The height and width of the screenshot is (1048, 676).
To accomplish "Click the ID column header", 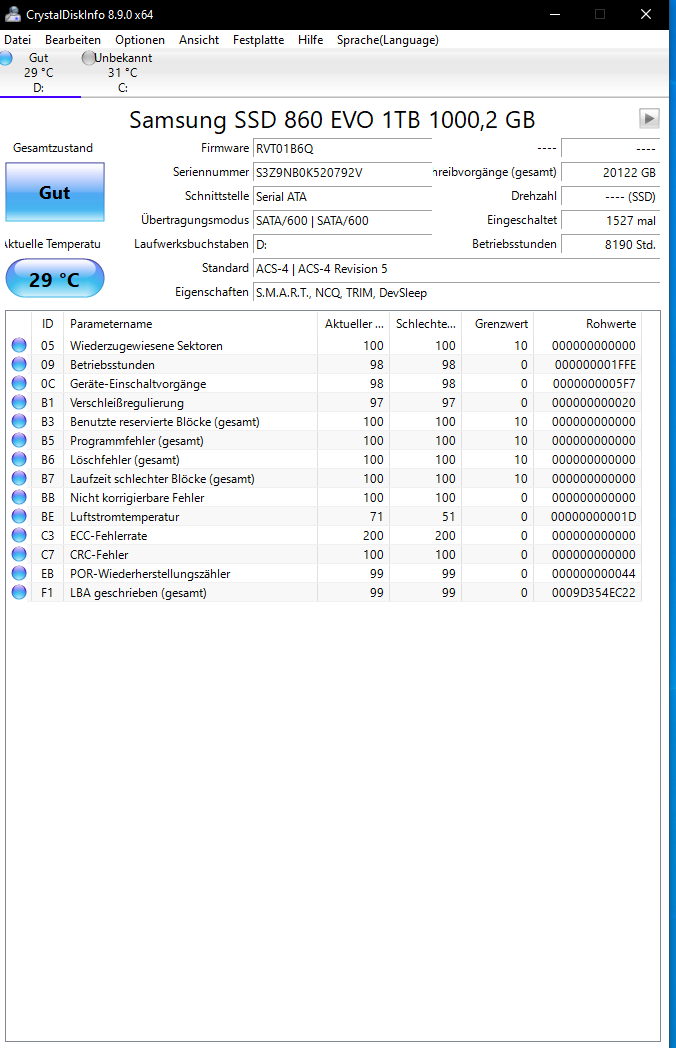I will tap(47, 323).
